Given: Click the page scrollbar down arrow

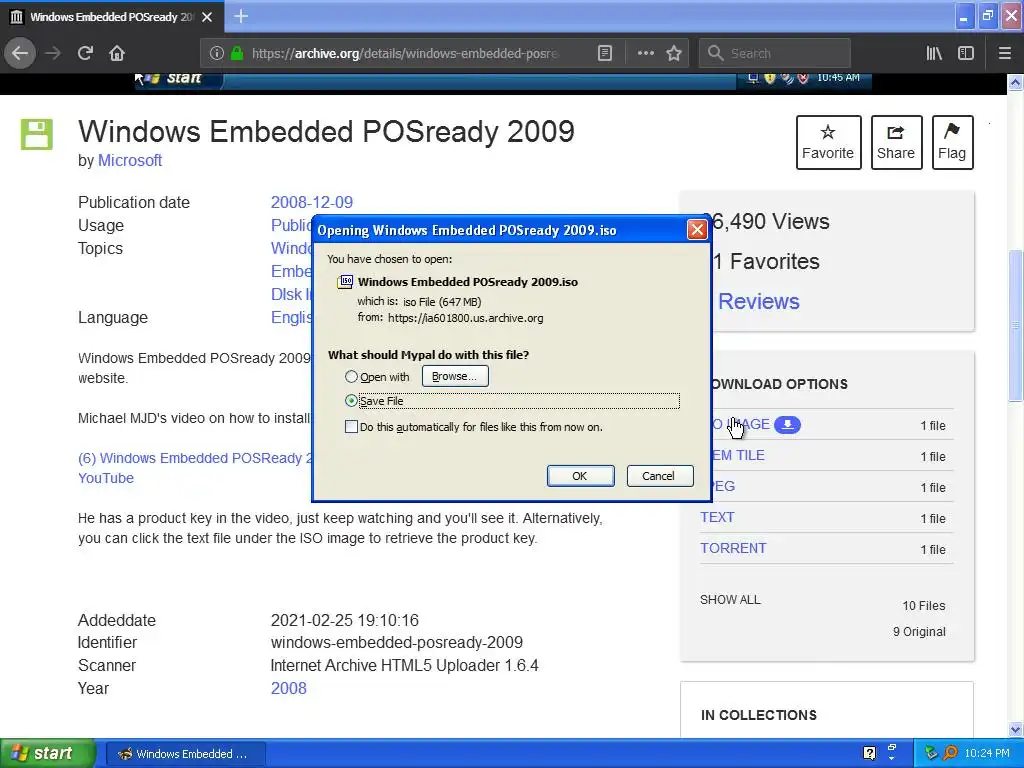Looking at the screenshot, I should (x=1015, y=729).
